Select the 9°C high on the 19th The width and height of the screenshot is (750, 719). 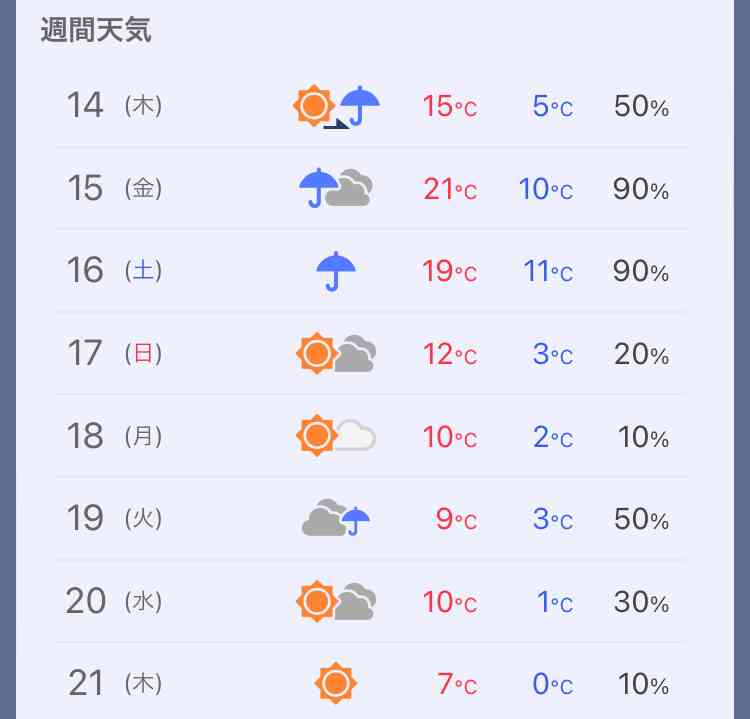click(456, 520)
